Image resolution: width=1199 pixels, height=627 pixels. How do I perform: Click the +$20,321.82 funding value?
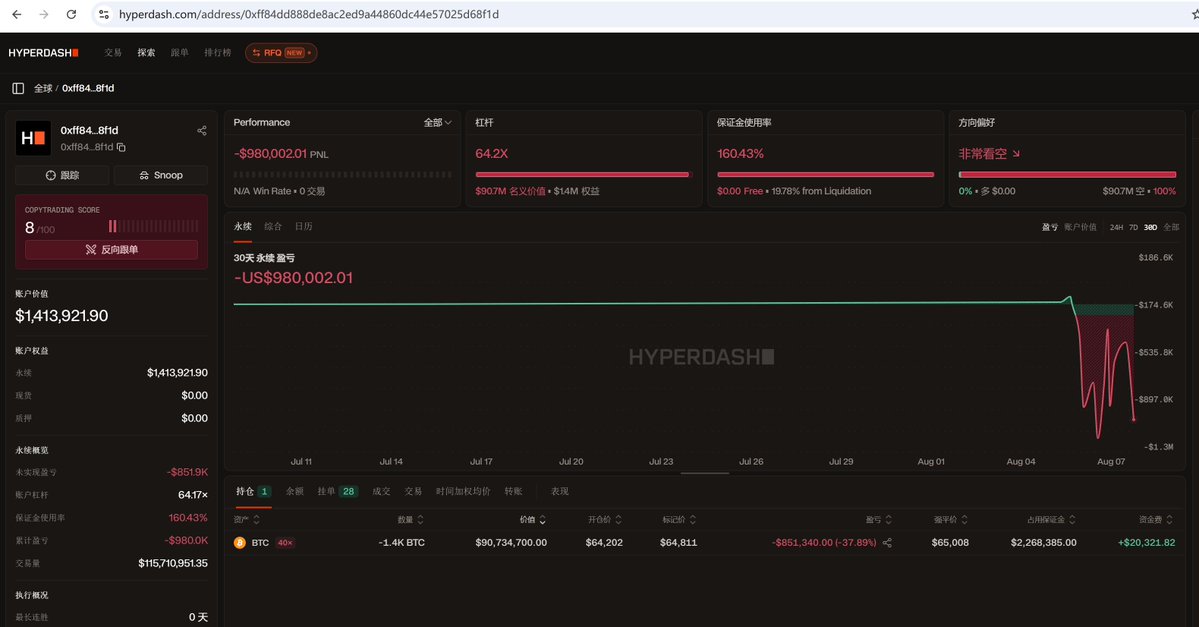tap(1146, 543)
